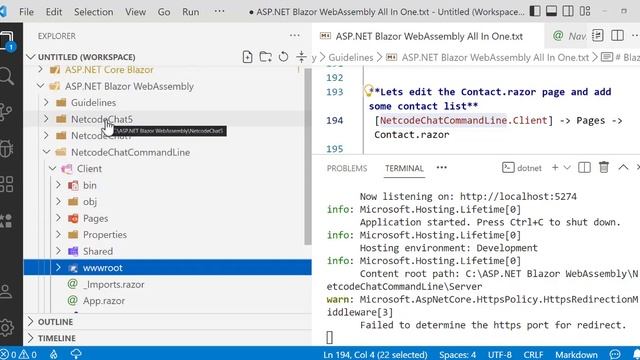This screenshot has width=640, height=360.
Task: Expand the wwwroot folder
Action: 58,267
